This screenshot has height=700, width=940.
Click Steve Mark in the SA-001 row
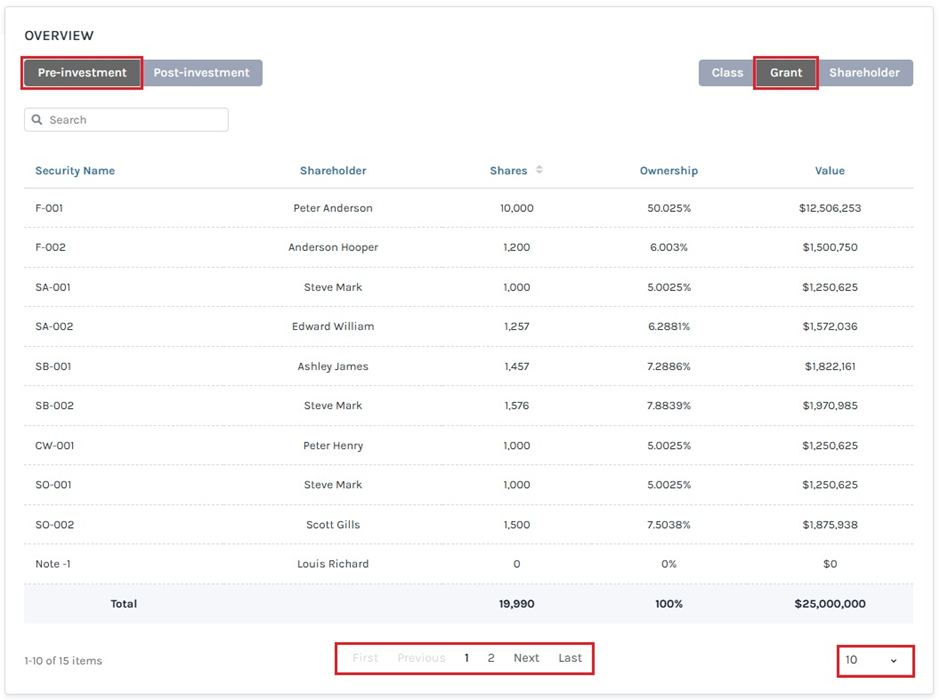pos(333,287)
